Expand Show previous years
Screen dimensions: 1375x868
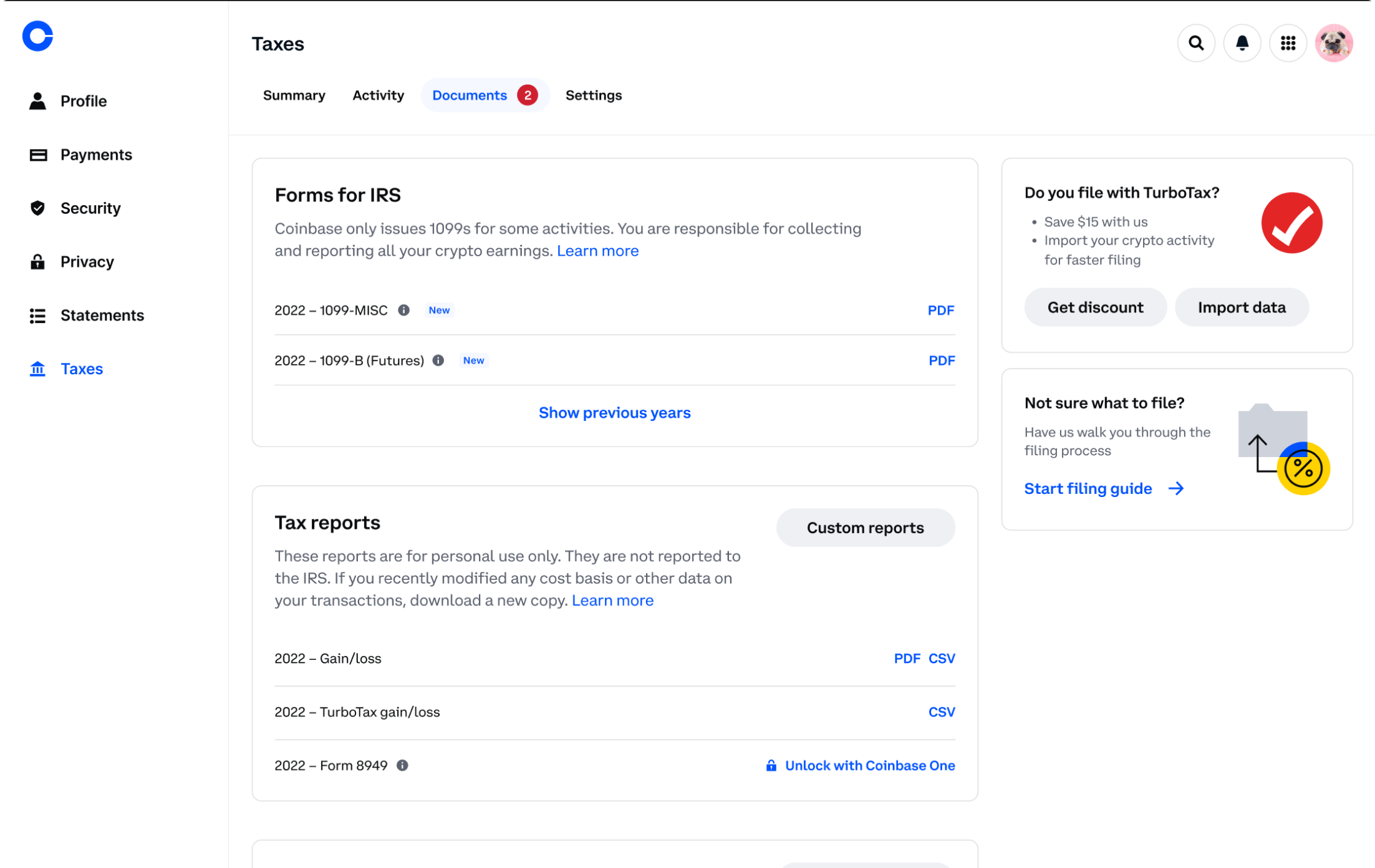[614, 413]
